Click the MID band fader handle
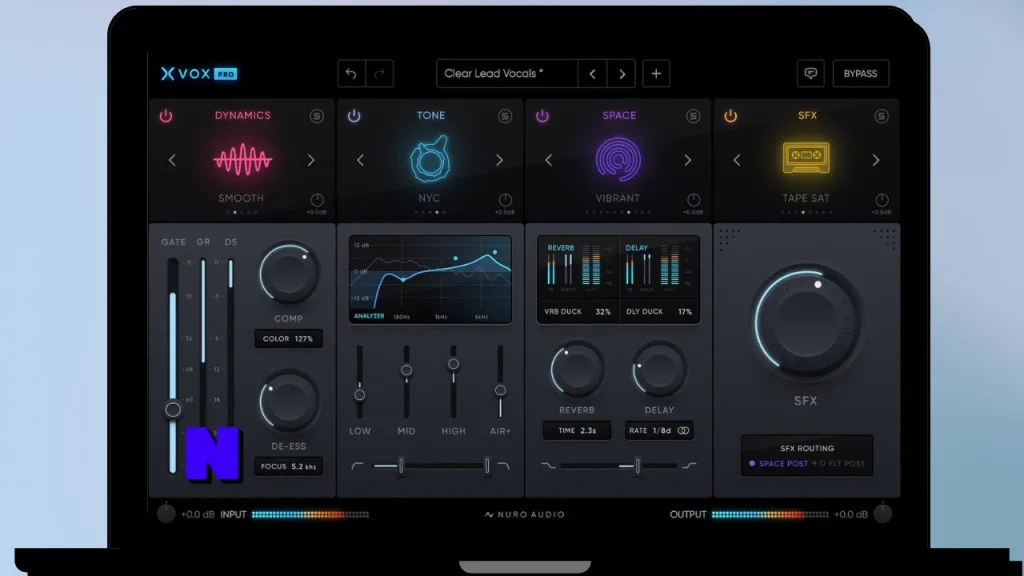 pyautogui.click(x=406, y=370)
